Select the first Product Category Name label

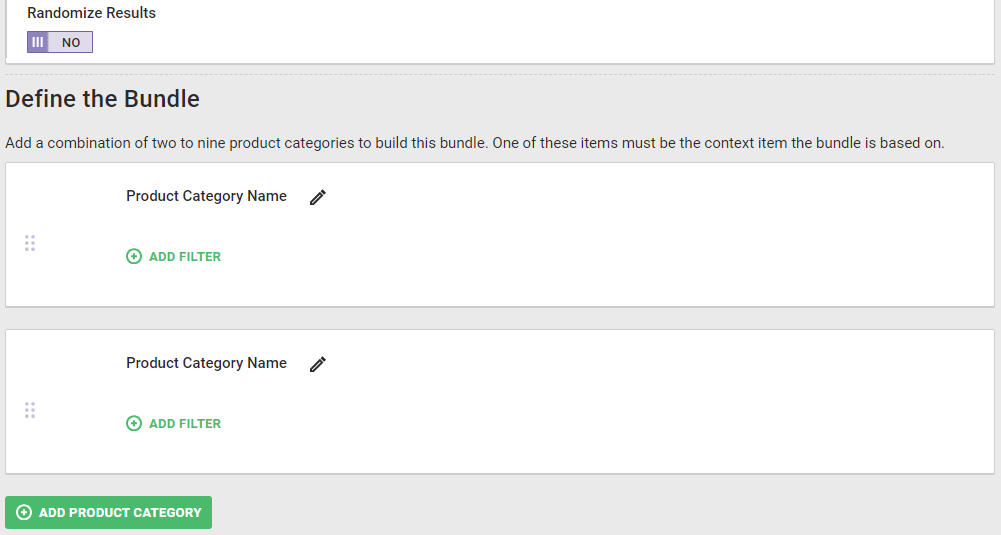tap(206, 196)
